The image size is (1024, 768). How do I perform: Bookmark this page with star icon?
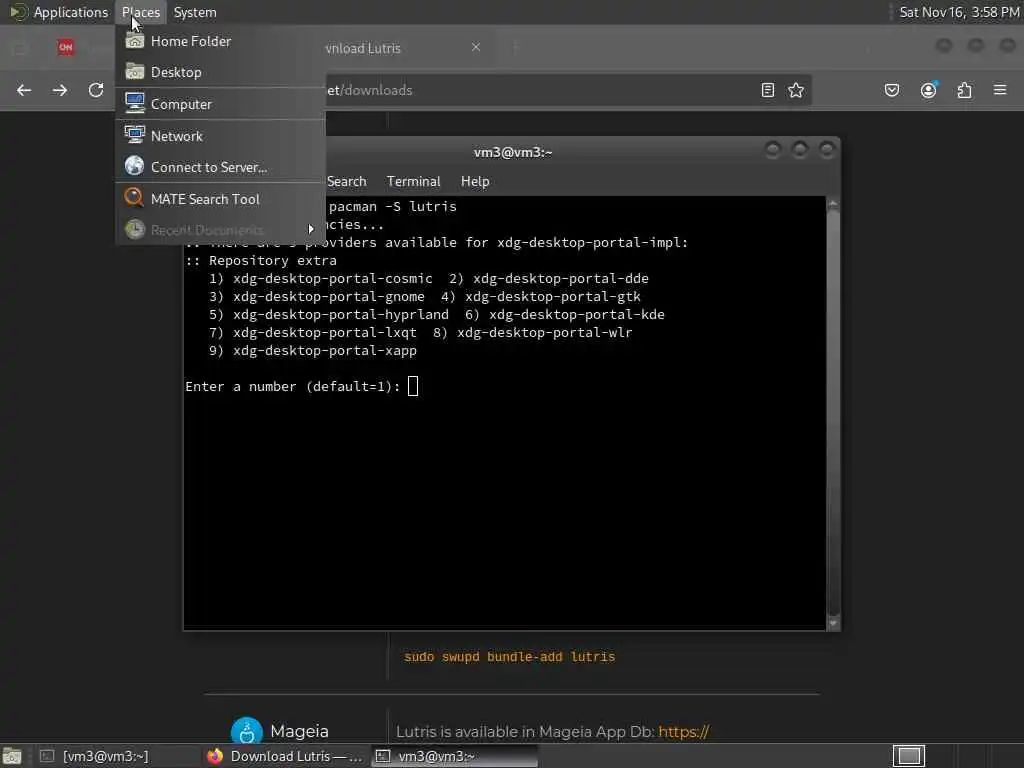(x=796, y=90)
